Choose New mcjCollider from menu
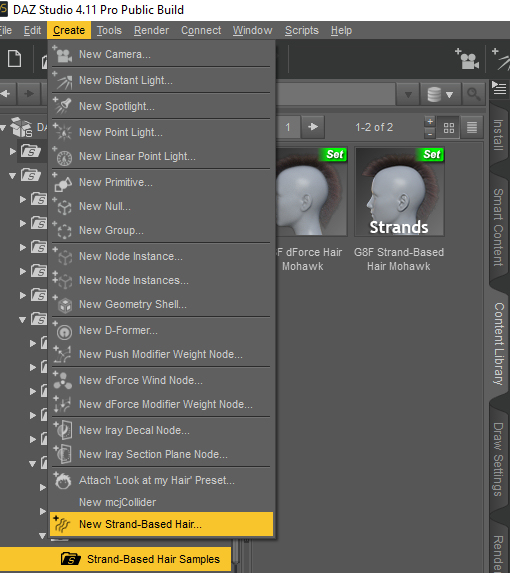 (161, 502)
